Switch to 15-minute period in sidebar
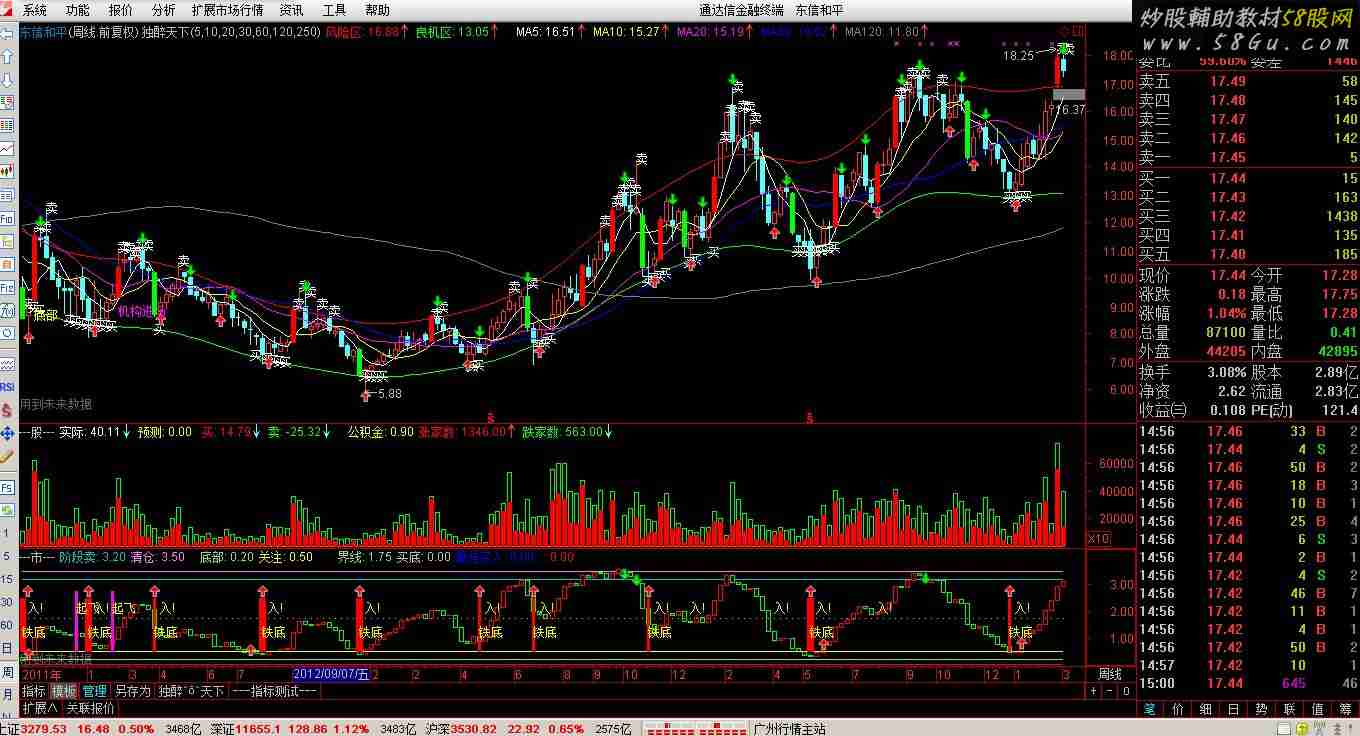 coord(7,579)
